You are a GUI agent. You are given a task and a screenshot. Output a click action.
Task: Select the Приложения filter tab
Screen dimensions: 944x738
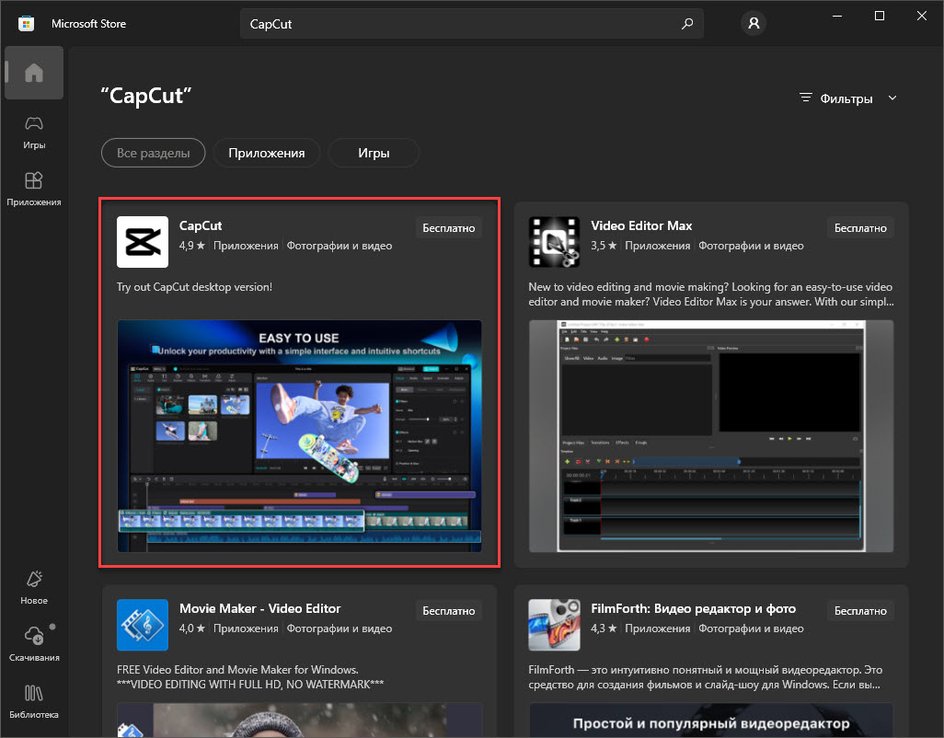266,153
